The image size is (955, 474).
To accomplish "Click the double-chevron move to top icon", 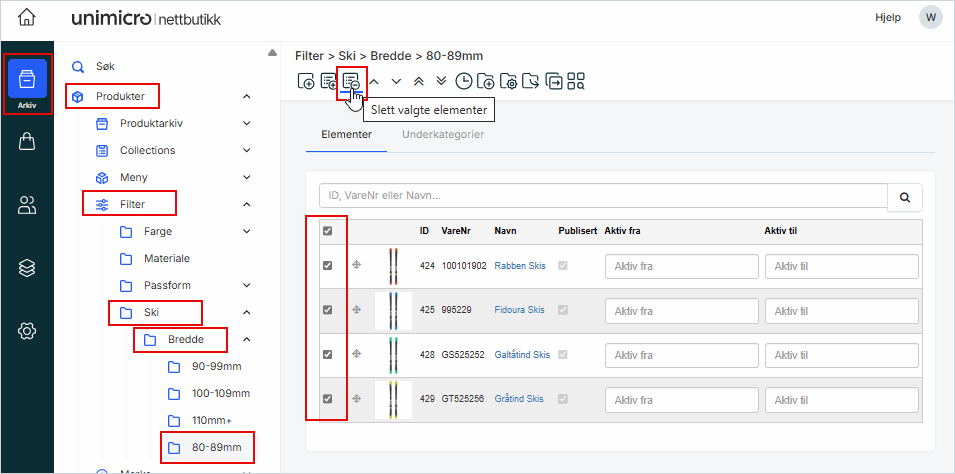I will (x=419, y=81).
